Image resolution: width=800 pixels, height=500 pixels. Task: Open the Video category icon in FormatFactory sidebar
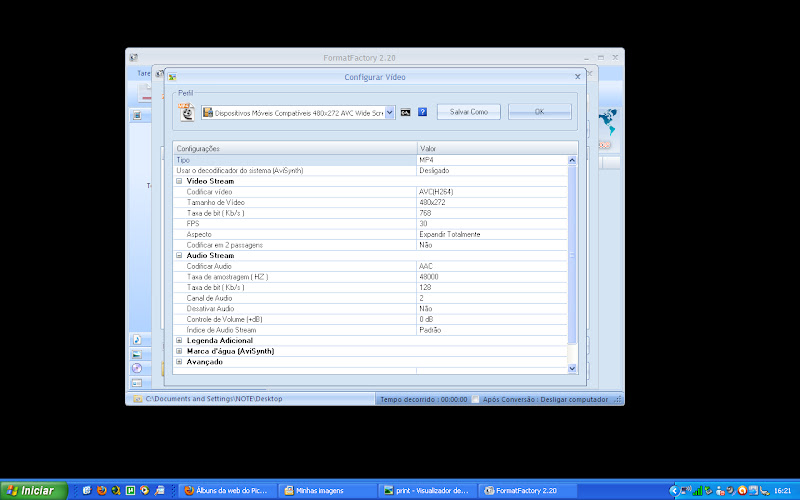pos(137,115)
